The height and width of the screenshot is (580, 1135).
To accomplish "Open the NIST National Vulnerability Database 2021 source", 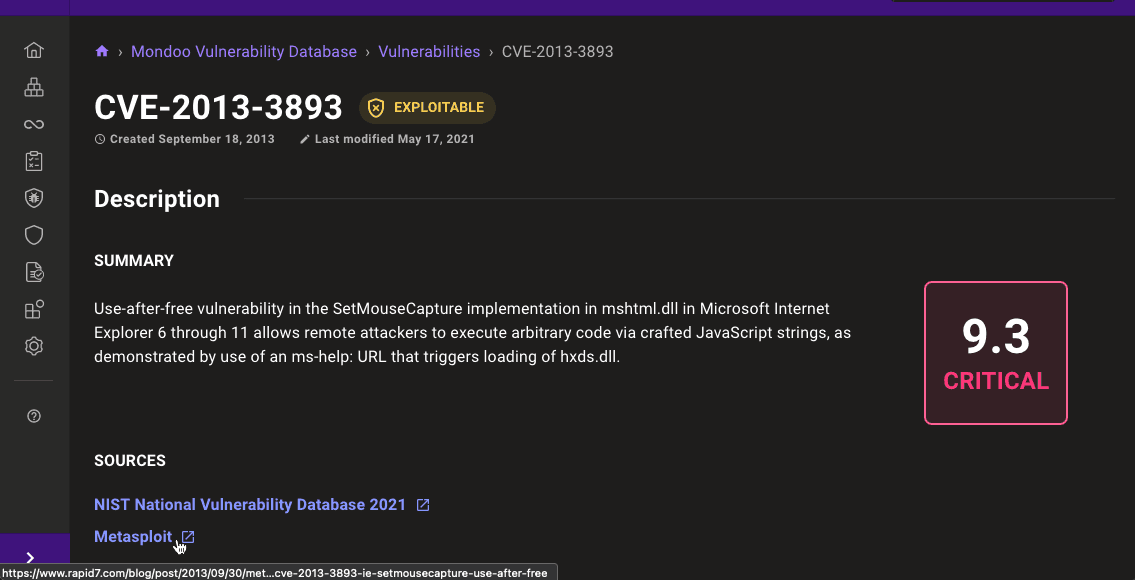I will pyautogui.click(x=249, y=504).
